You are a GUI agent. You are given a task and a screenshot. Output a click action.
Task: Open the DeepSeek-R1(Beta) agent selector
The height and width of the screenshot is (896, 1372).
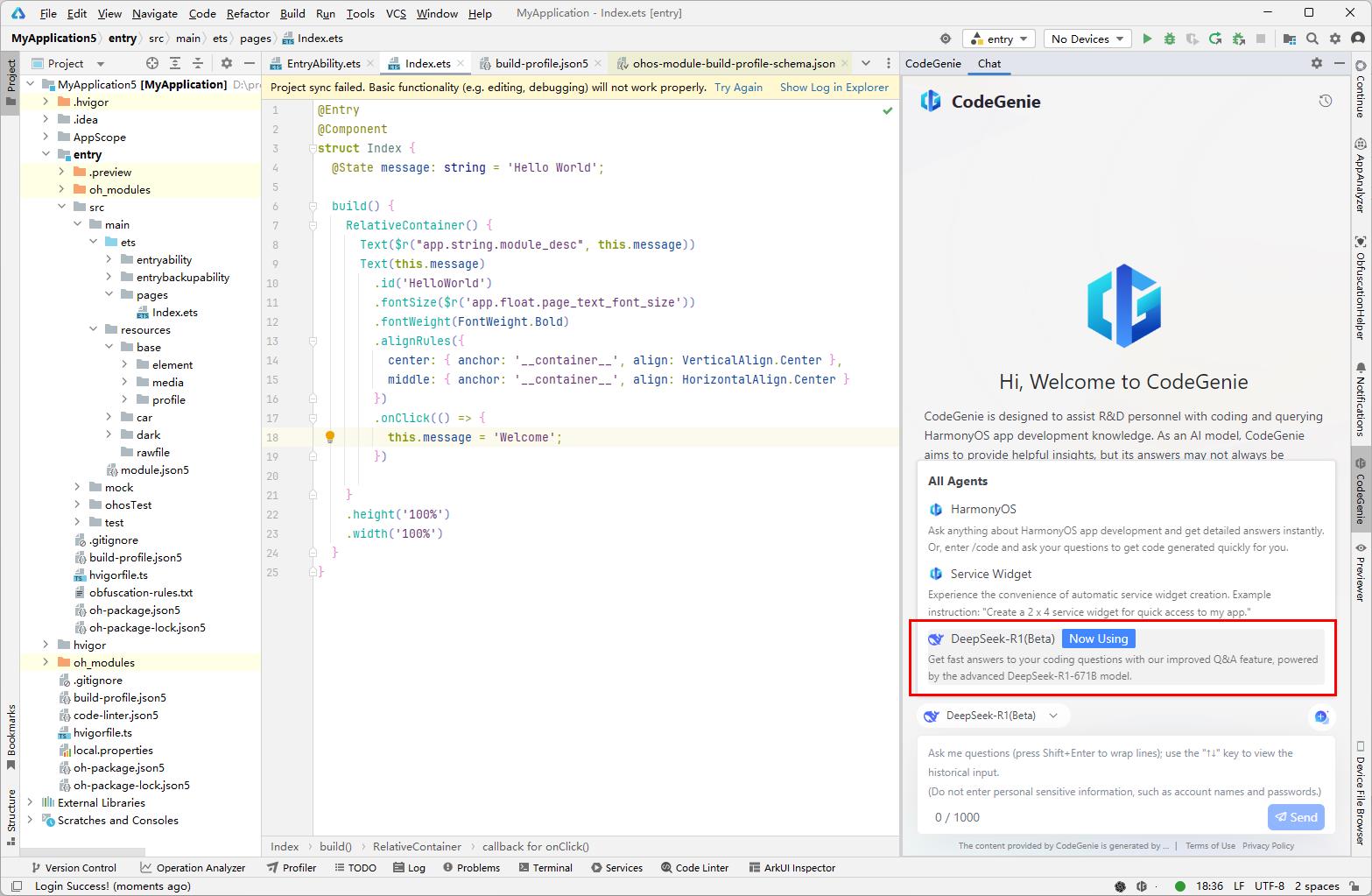coord(993,716)
